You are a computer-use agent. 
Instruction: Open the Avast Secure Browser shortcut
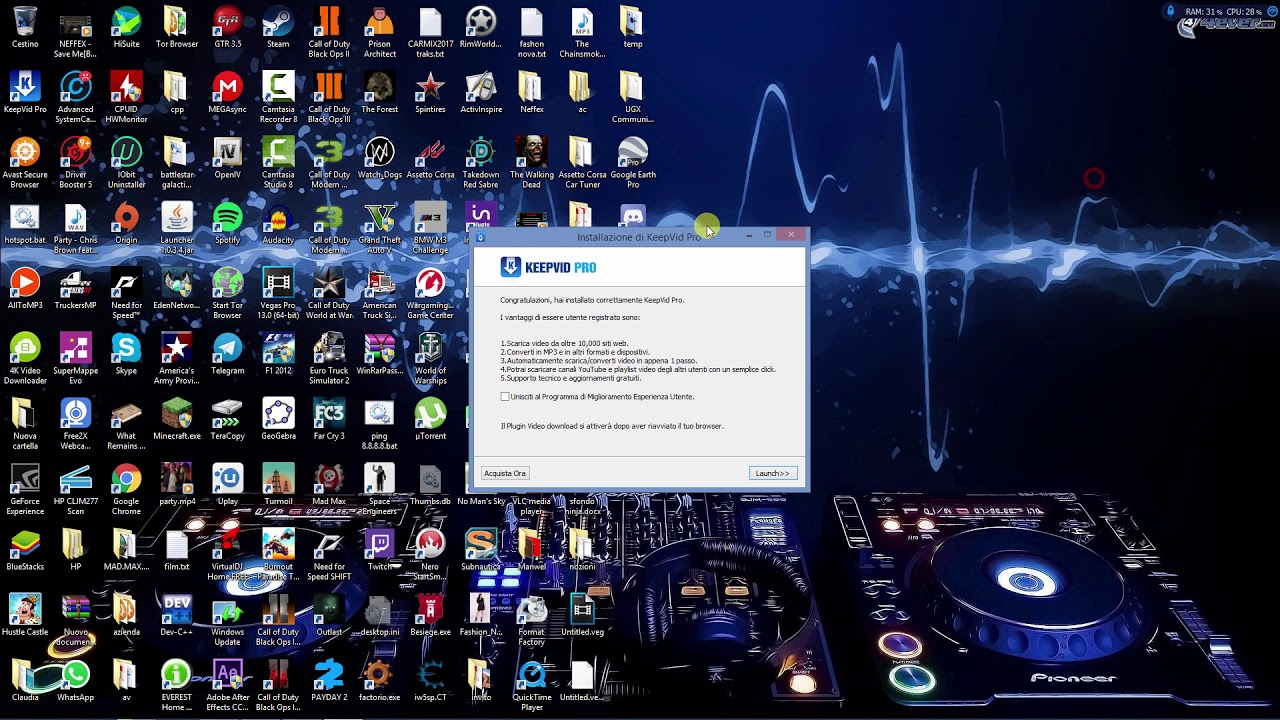coord(25,153)
